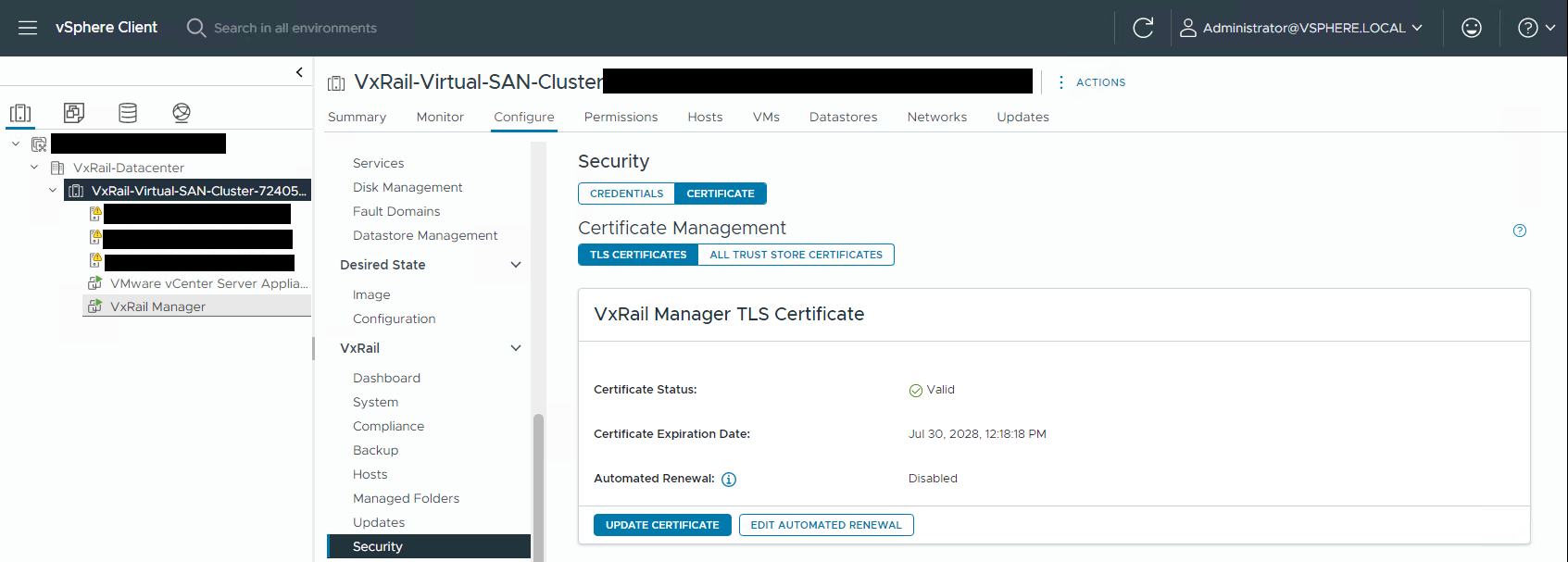The width and height of the screenshot is (1568, 562).
Task: Click the configure menu scrollbar
Action: tap(538, 487)
